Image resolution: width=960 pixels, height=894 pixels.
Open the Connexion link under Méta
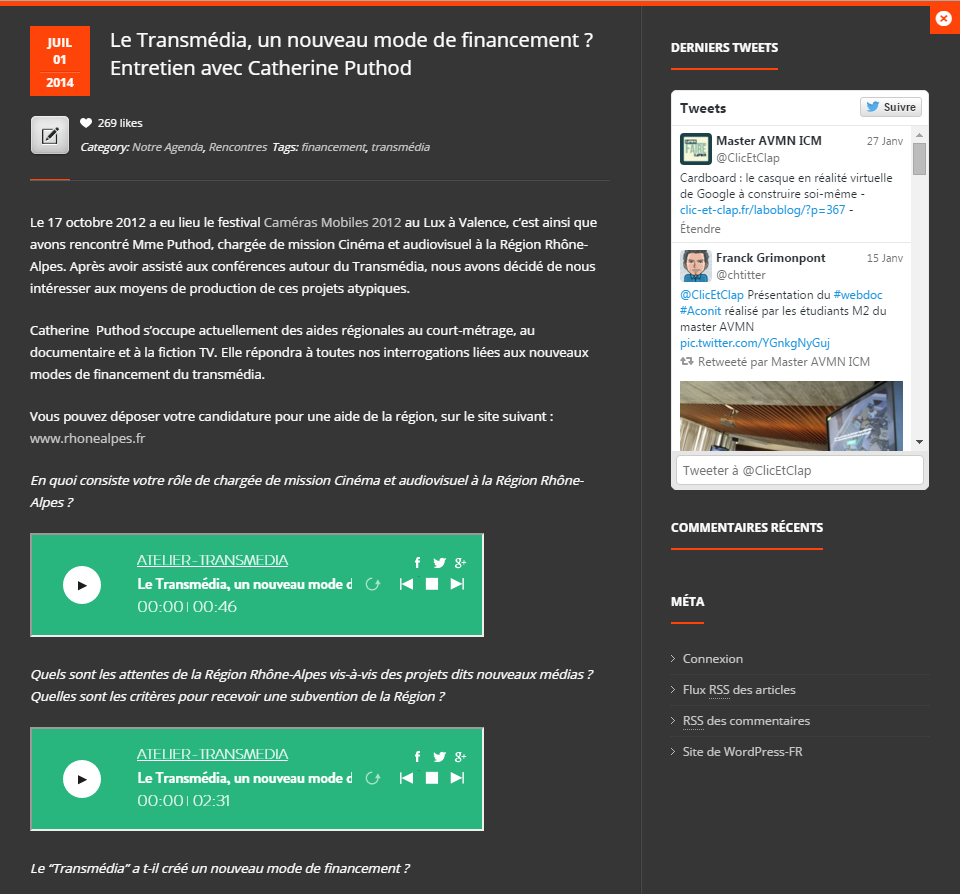click(712, 659)
